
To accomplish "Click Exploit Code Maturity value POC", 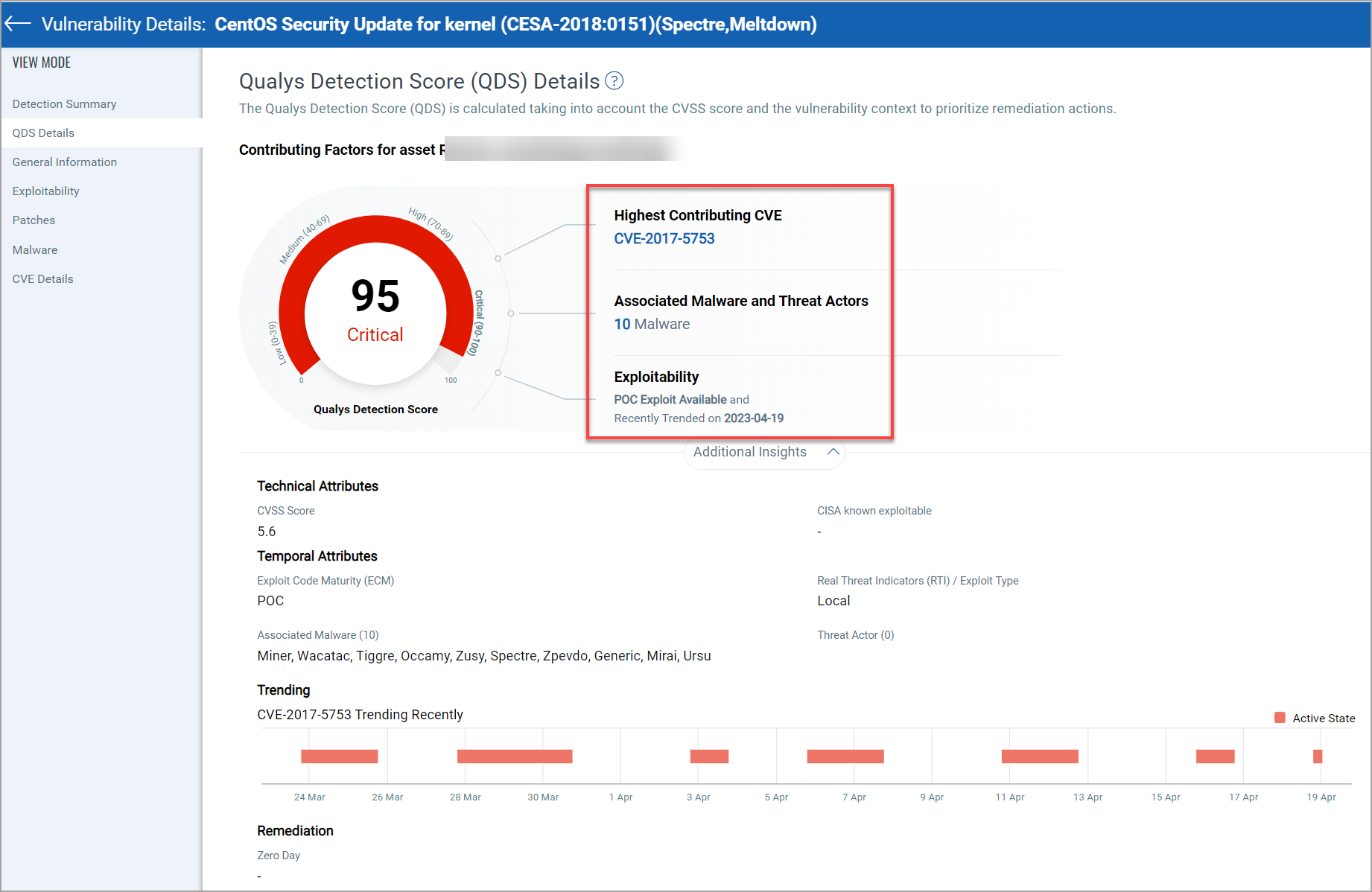I will tap(270, 601).
